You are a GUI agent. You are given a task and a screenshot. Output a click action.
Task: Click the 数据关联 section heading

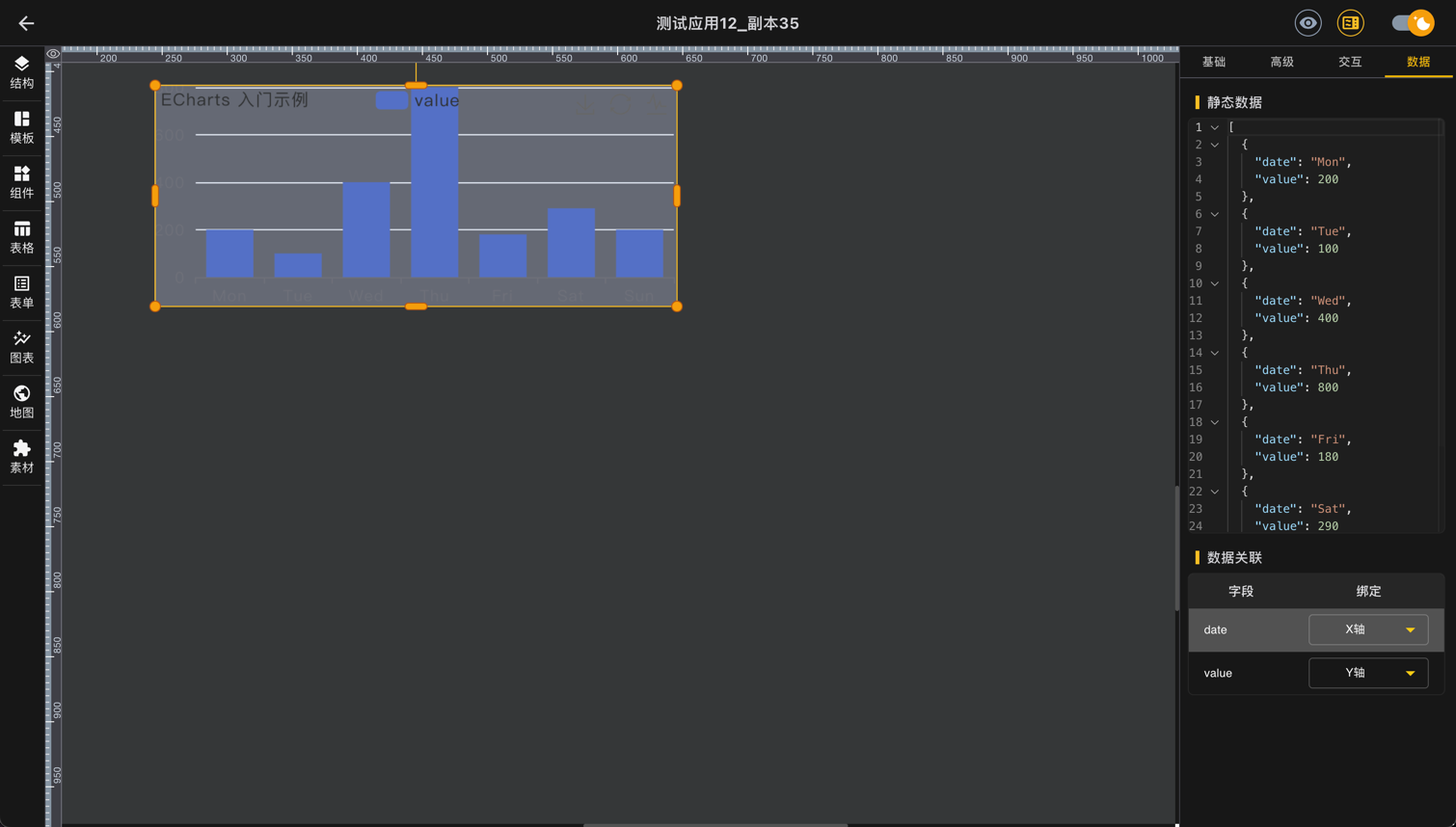tap(1234, 558)
